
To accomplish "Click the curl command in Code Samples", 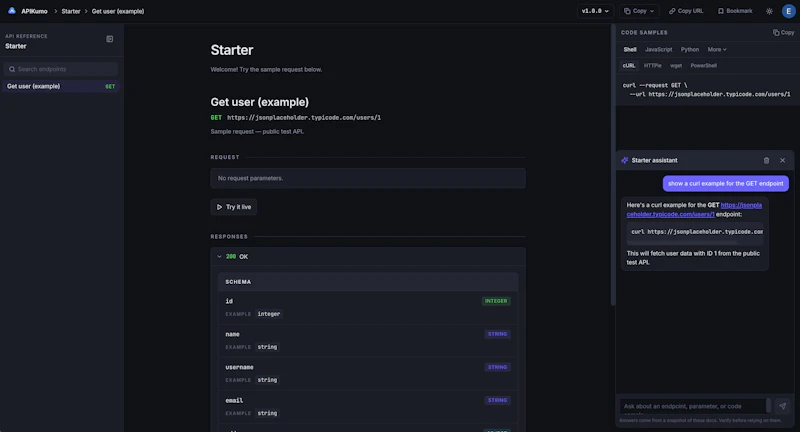I will point(706,90).
